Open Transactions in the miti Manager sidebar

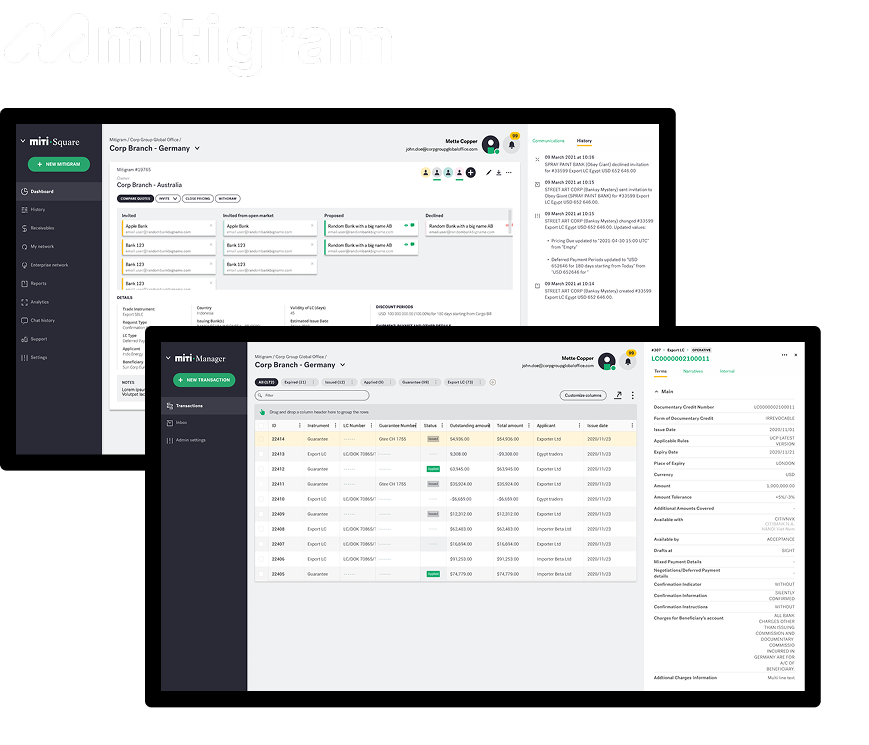pyautogui.click(x=204, y=406)
